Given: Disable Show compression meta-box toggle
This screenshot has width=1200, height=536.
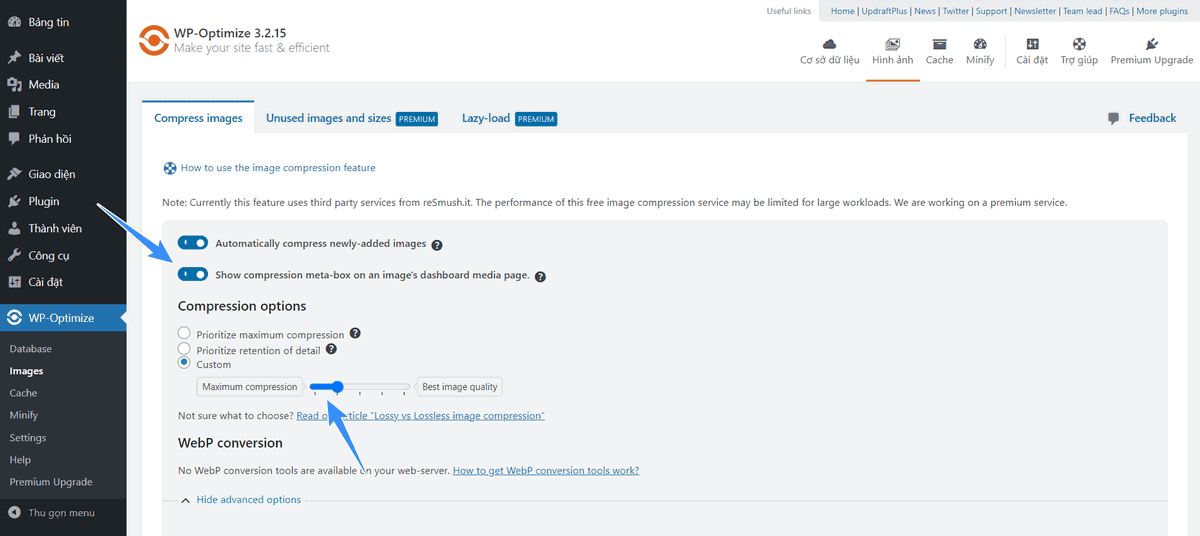Looking at the screenshot, I should click(x=193, y=274).
